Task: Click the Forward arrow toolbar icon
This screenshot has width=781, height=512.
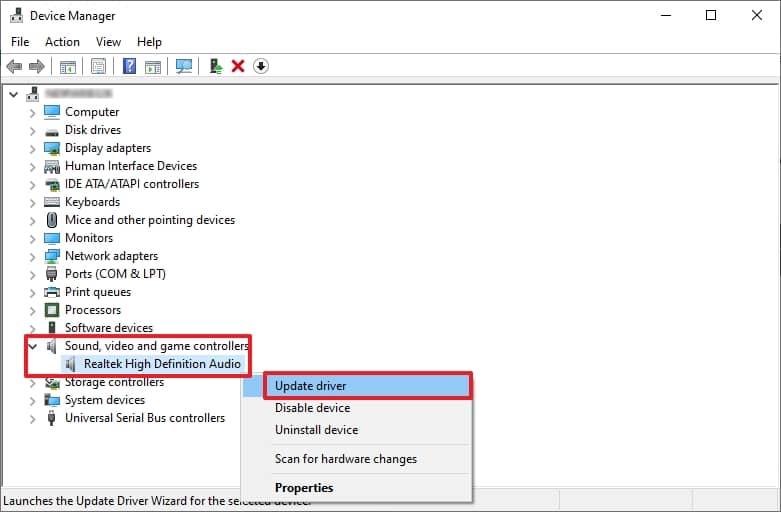Action: click(37, 66)
